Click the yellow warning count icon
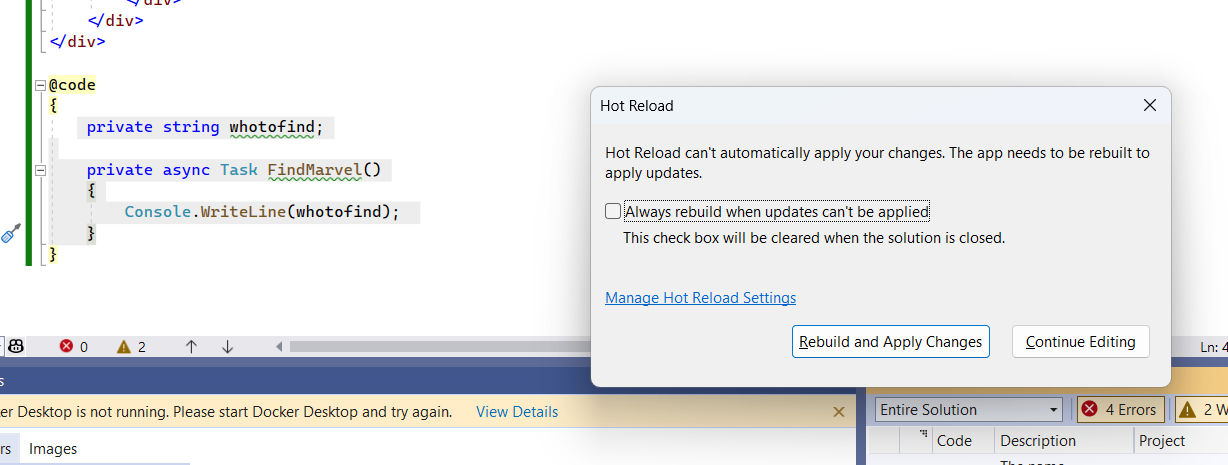This screenshot has width=1228, height=465. coord(124,346)
